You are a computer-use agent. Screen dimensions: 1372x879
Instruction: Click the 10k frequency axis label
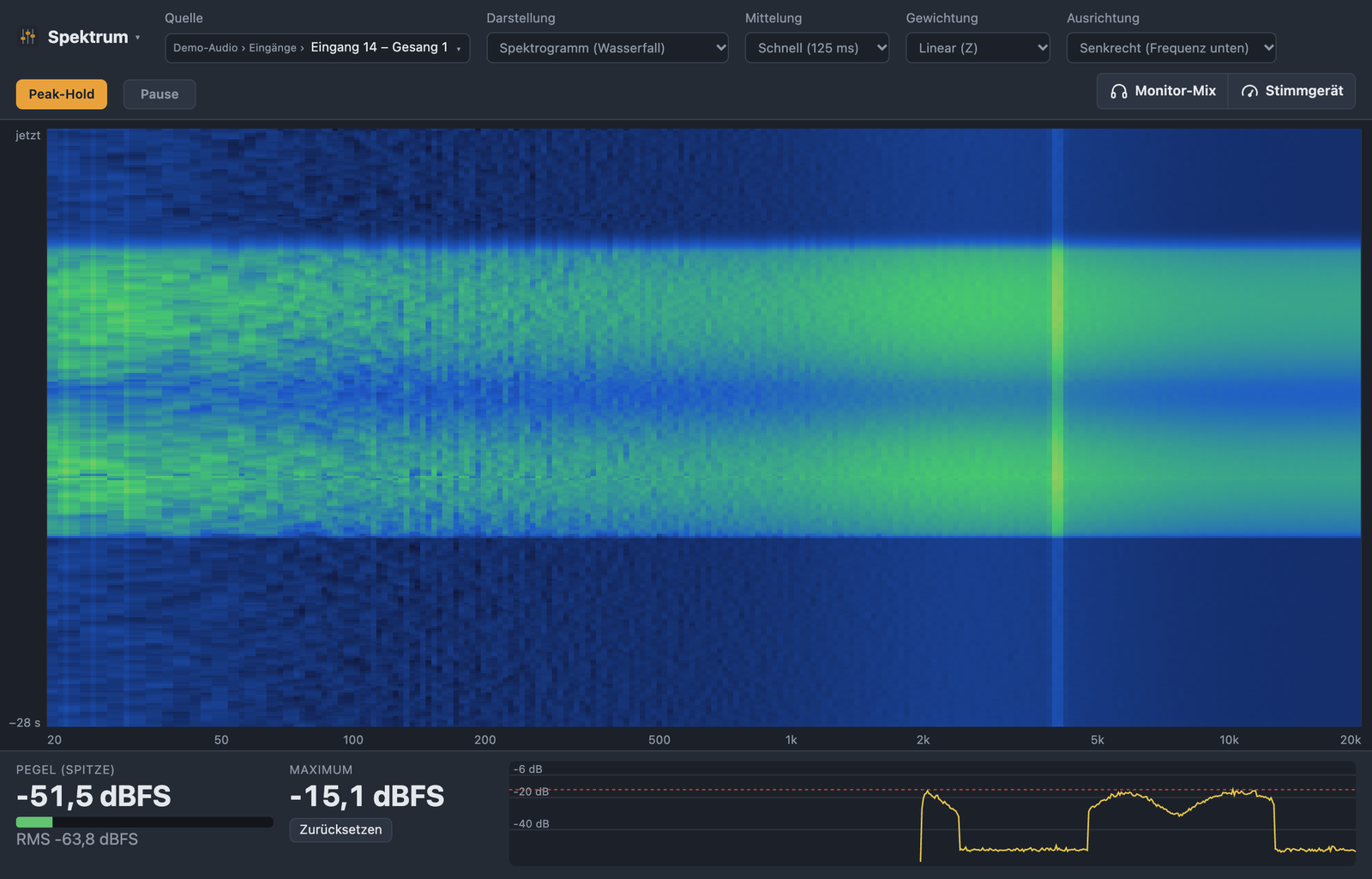click(1230, 740)
